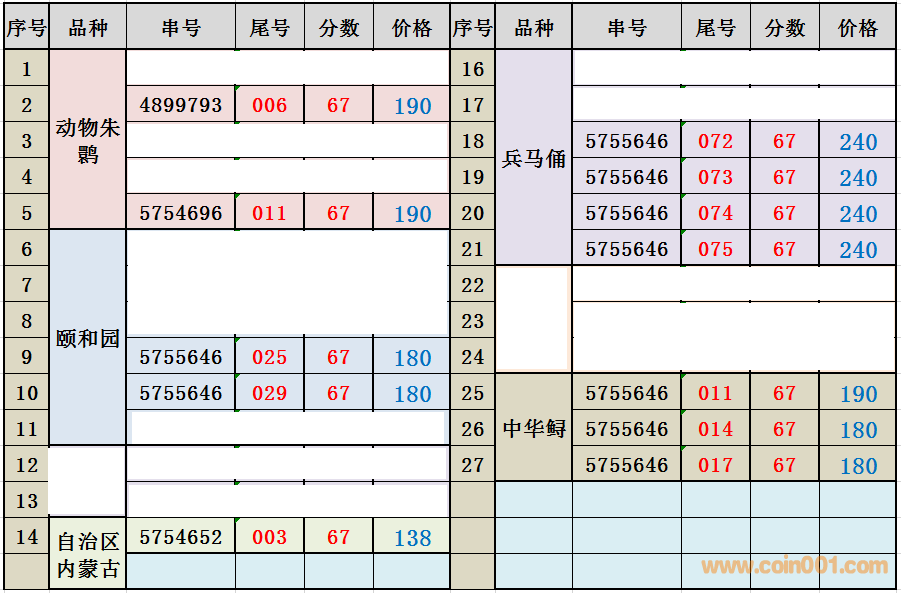Click serial number cell 4899793
901x593 pixels.
coord(181,105)
